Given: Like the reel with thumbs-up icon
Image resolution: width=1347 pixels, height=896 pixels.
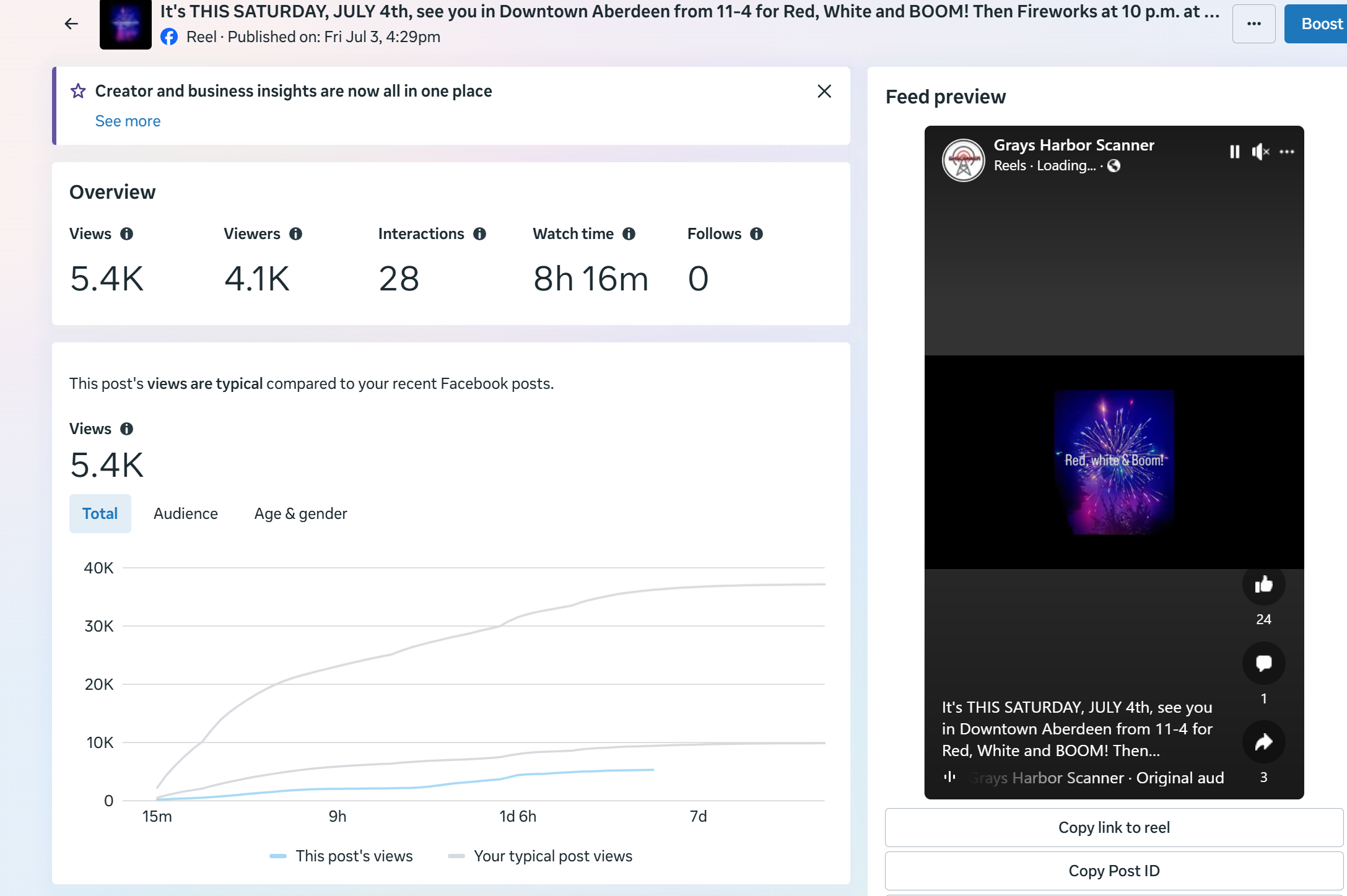Looking at the screenshot, I should coord(1263,584).
